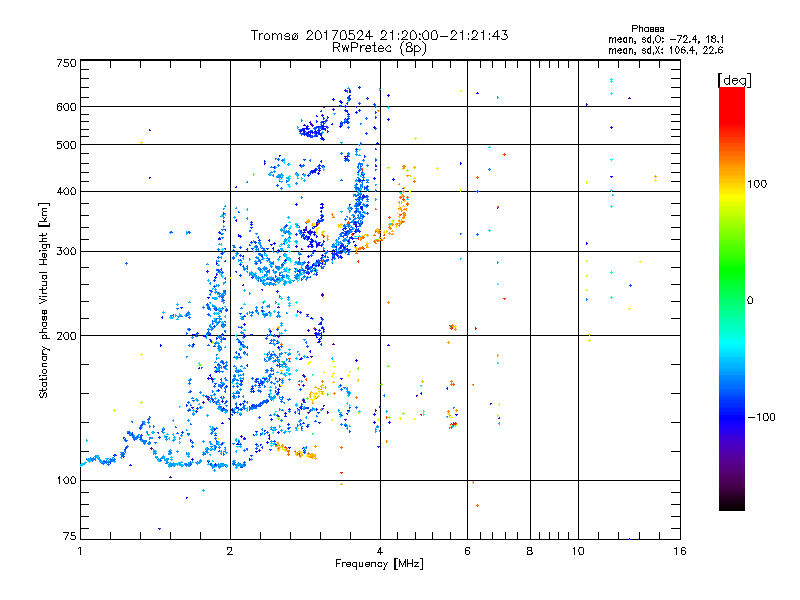Click the x-axis tick label "8"
This screenshot has width=800, height=600.
tap(530, 551)
